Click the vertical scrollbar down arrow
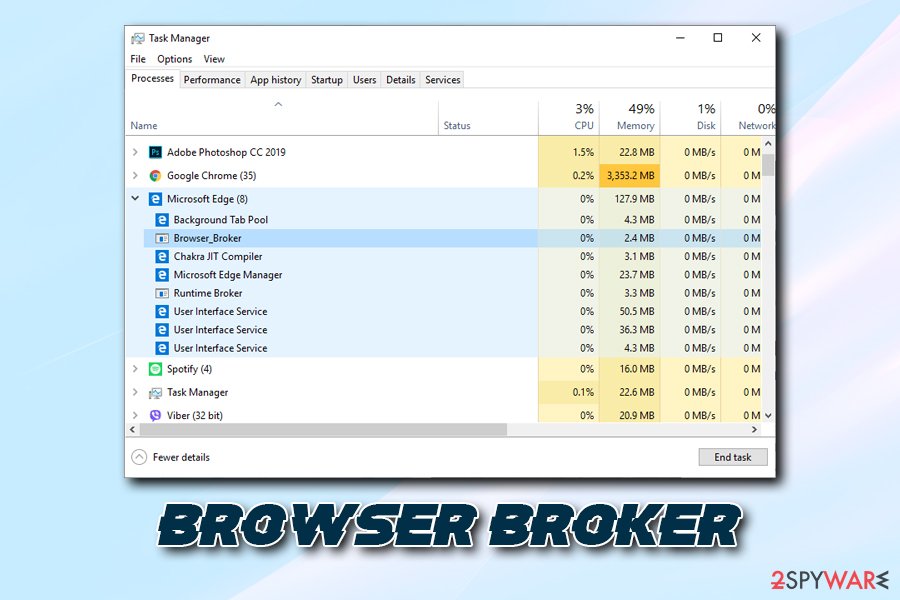The height and width of the screenshot is (600, 900). point(768,415)
